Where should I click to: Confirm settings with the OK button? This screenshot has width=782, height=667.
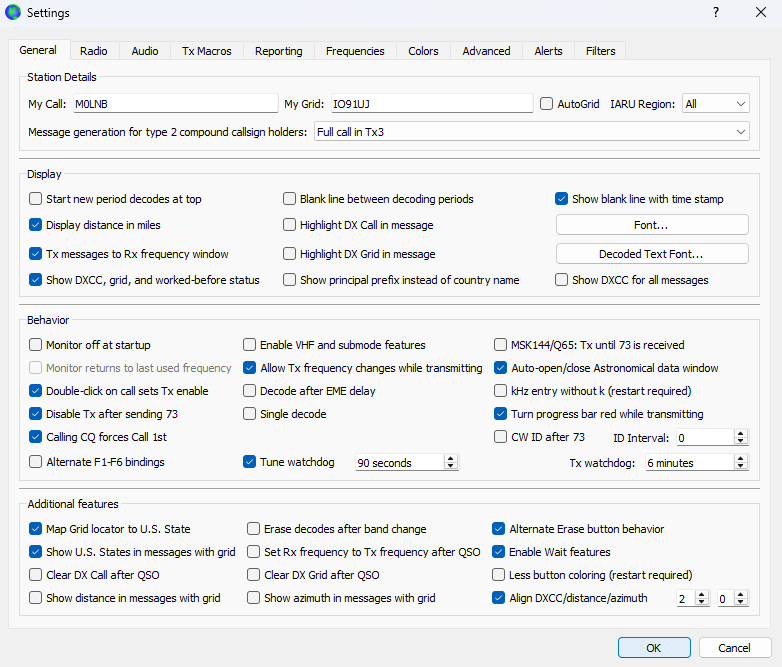(653, 648)
